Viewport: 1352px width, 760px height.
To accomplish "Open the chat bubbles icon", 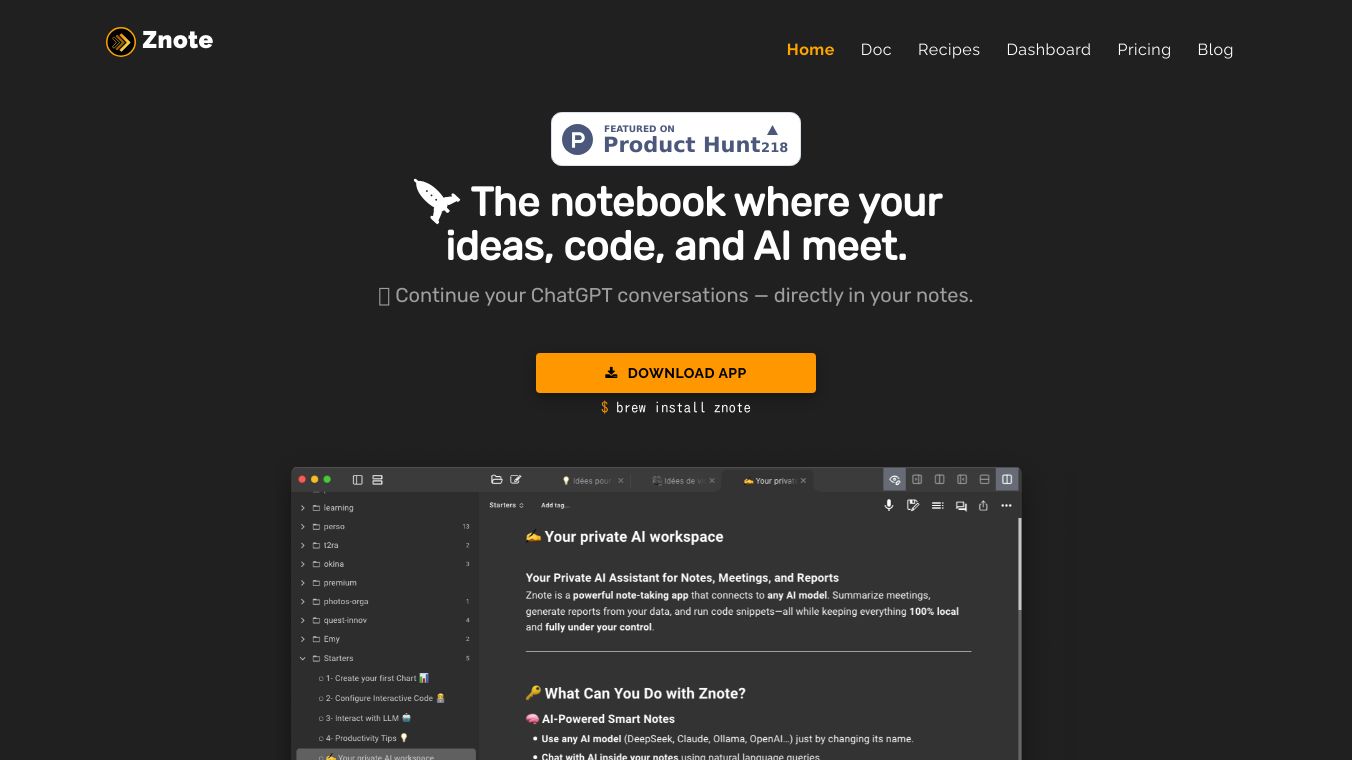I will click(961, 506).
